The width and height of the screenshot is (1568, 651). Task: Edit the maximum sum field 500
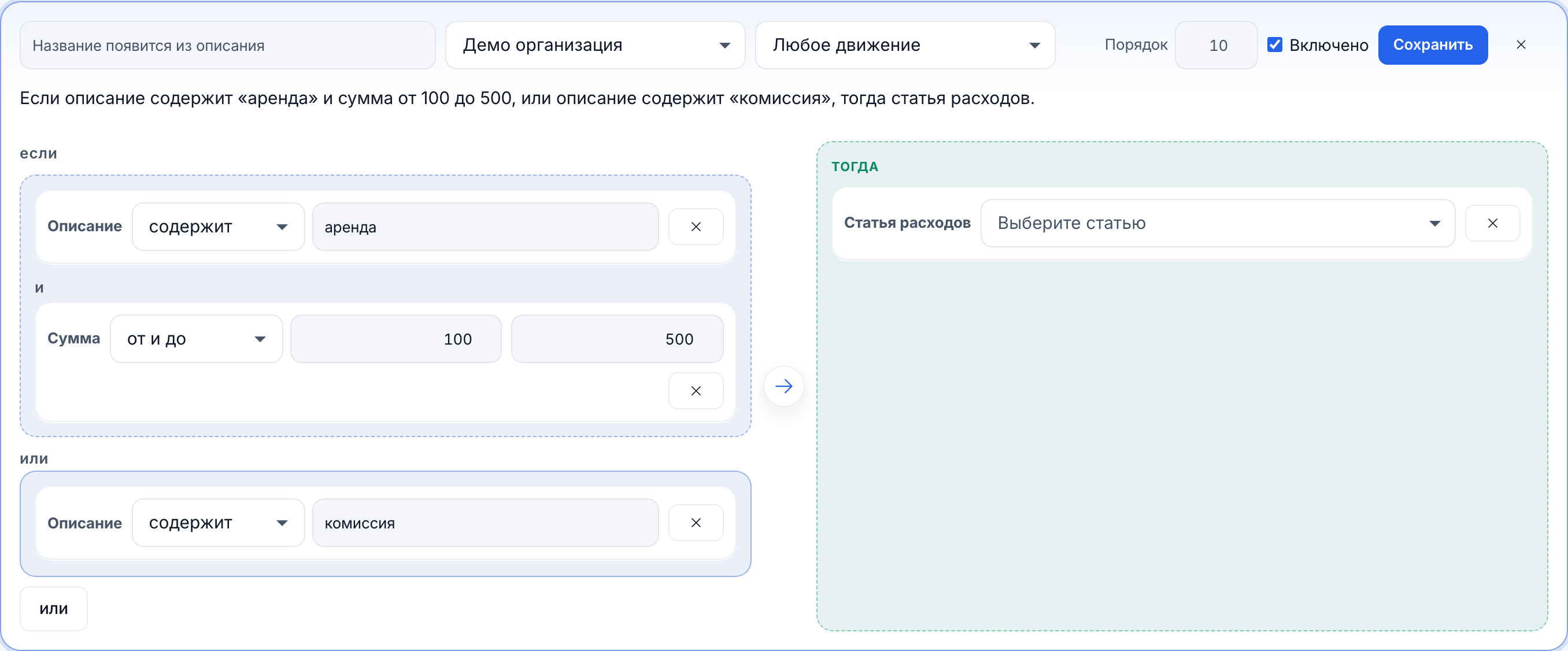[617, 339]
